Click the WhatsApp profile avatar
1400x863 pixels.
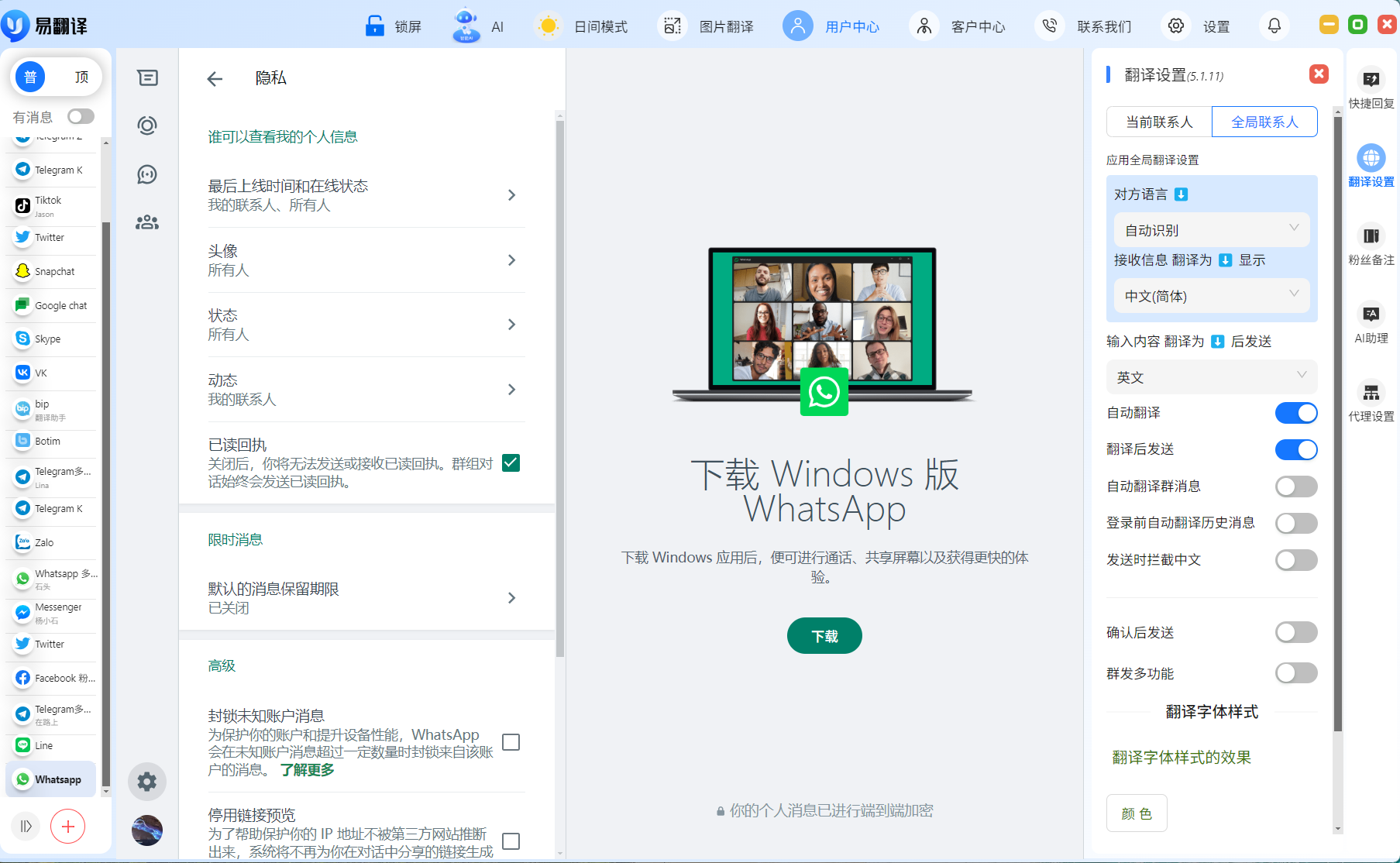point(147,830)
